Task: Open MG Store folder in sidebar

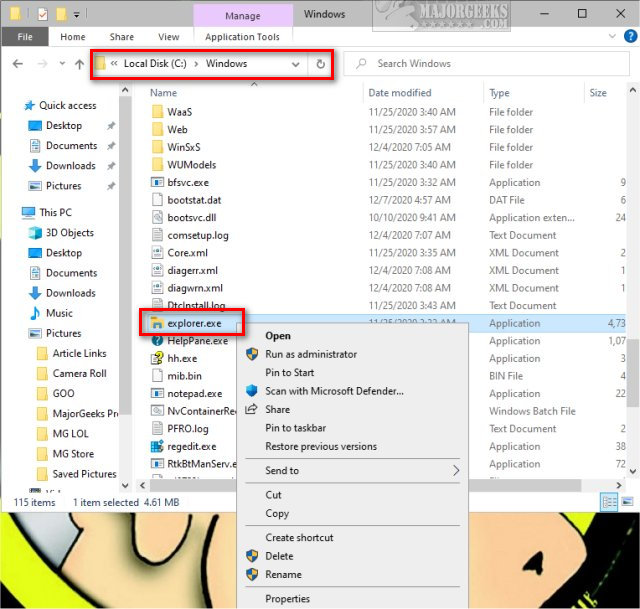Action: point(73,454)
